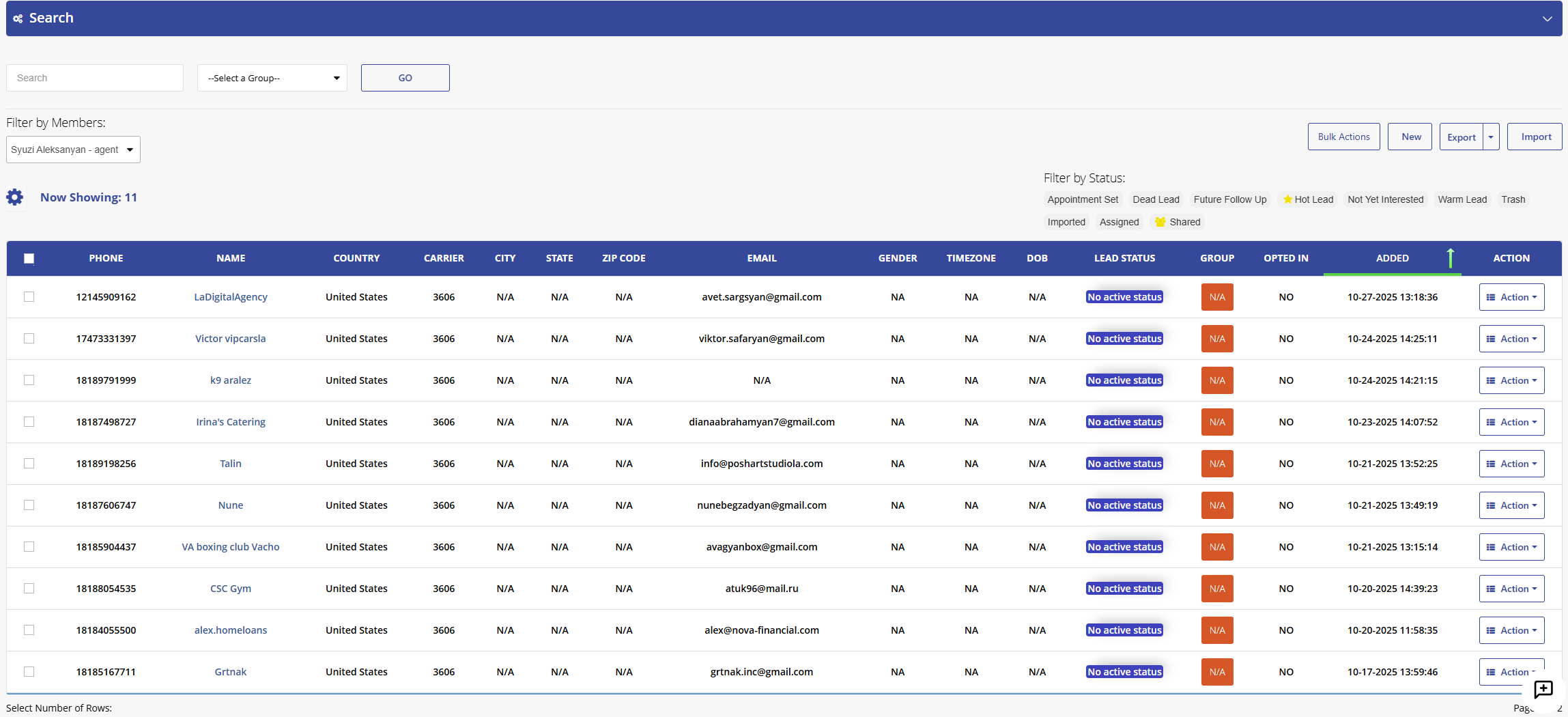Select the checkbox next to CSC Gym
Screen dimensions: 1568x717
(x=29, y=589)
